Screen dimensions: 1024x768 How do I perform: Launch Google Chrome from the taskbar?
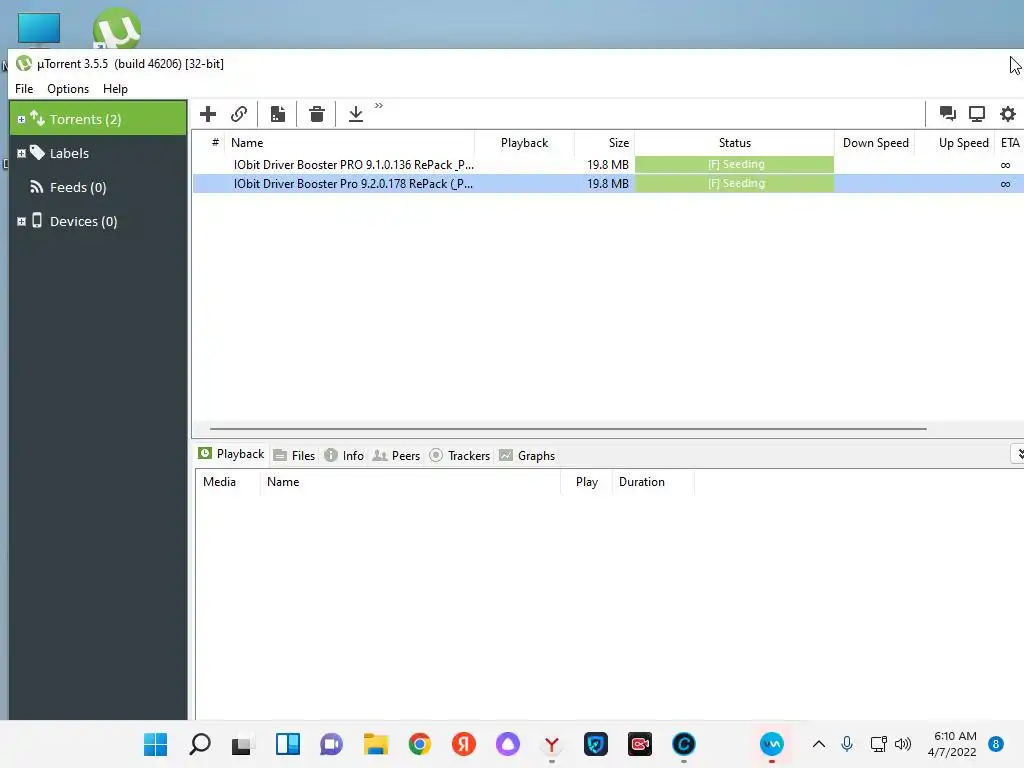click(420, 744)
